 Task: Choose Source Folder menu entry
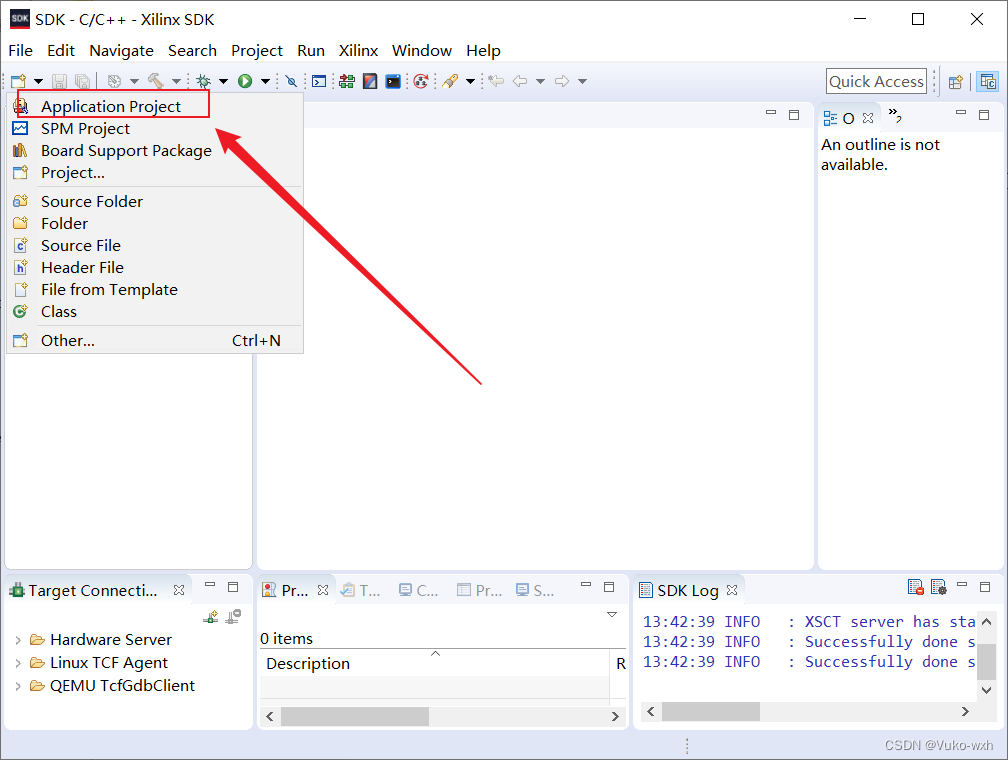point(154,201)
